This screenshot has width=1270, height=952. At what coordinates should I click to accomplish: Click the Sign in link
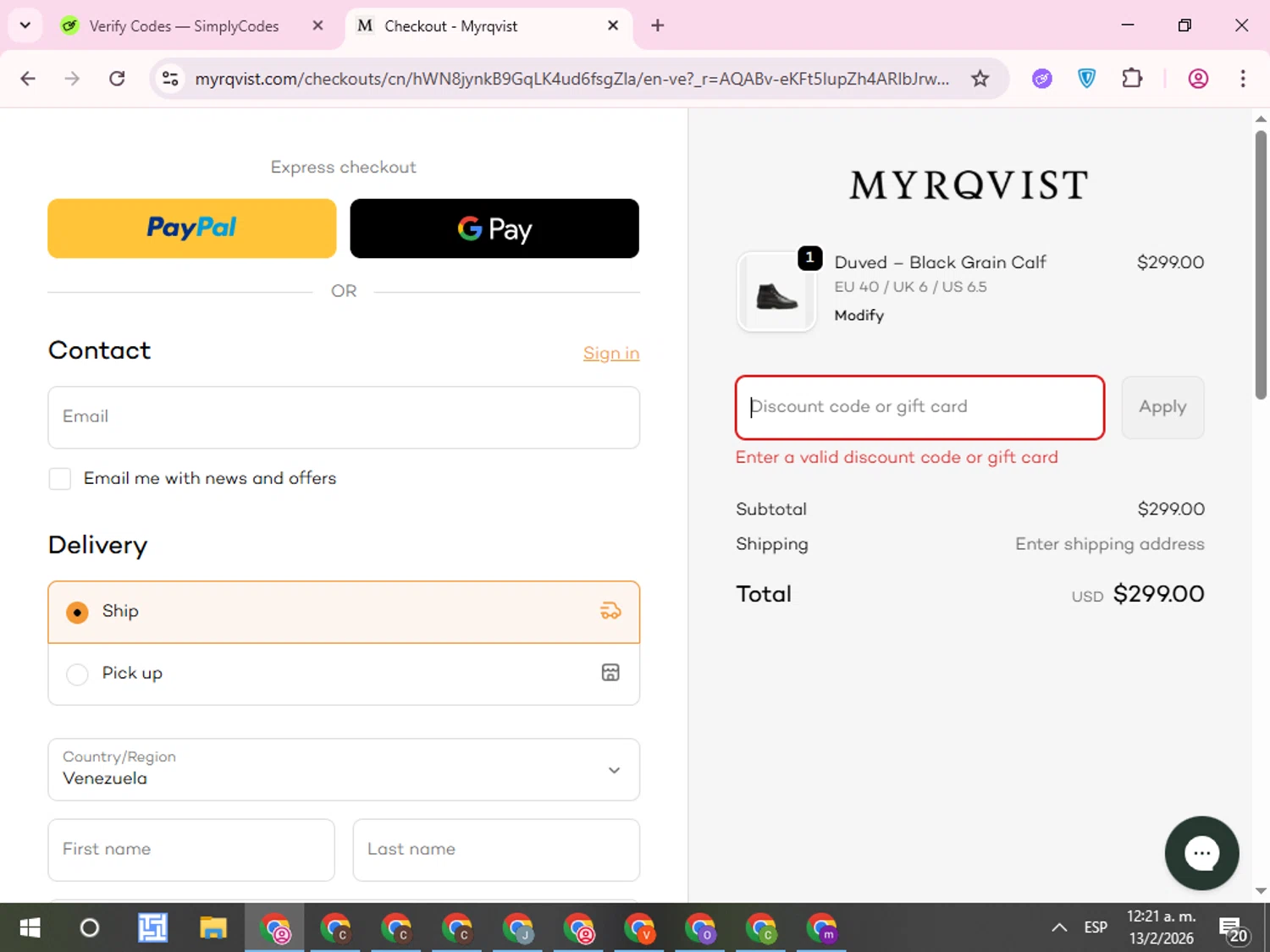[611, 353]
